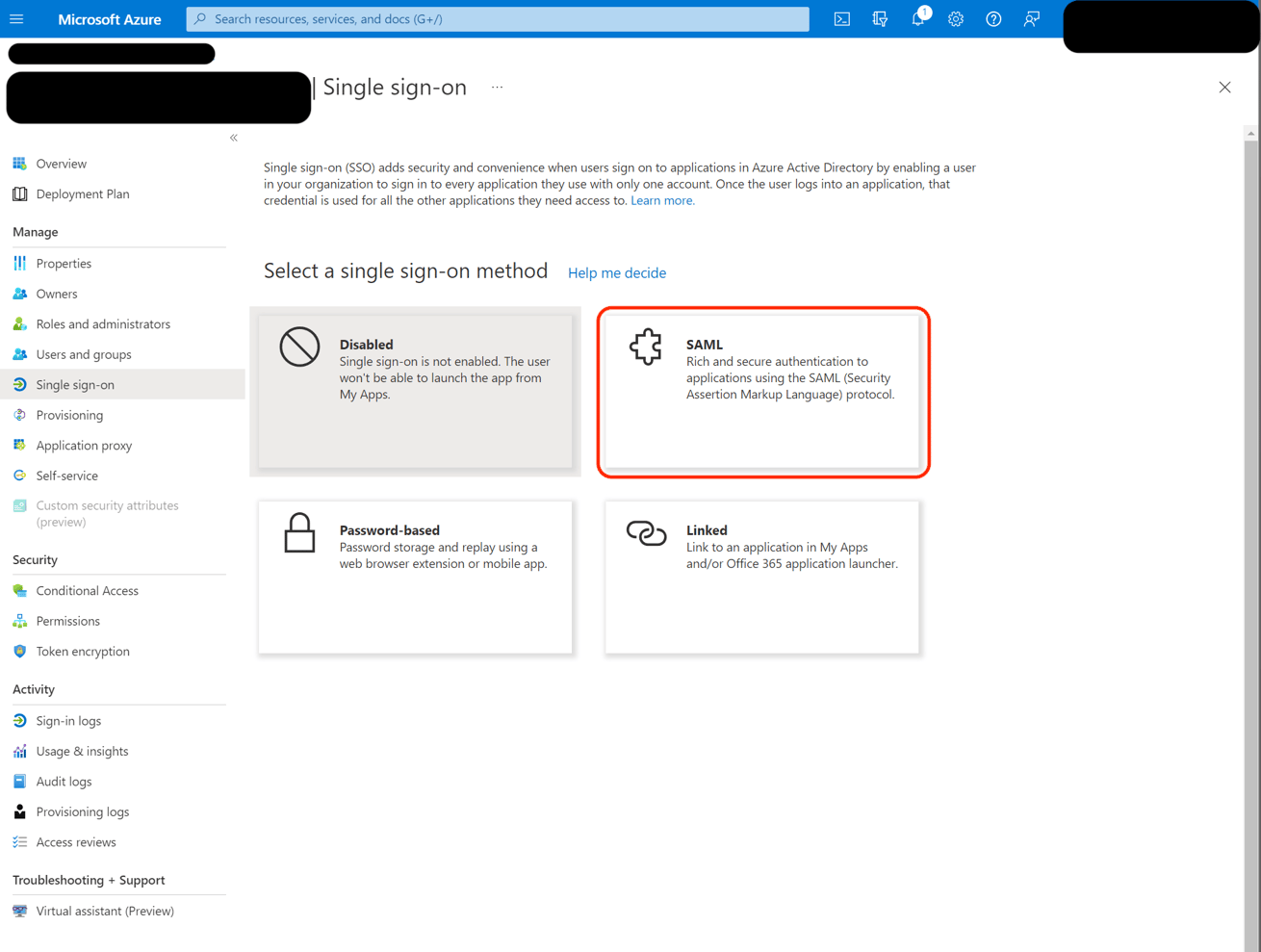Go to Provisioning in the sidebar
The width and height of the screenshot is (1261, 952).
[x=69, y=415]
